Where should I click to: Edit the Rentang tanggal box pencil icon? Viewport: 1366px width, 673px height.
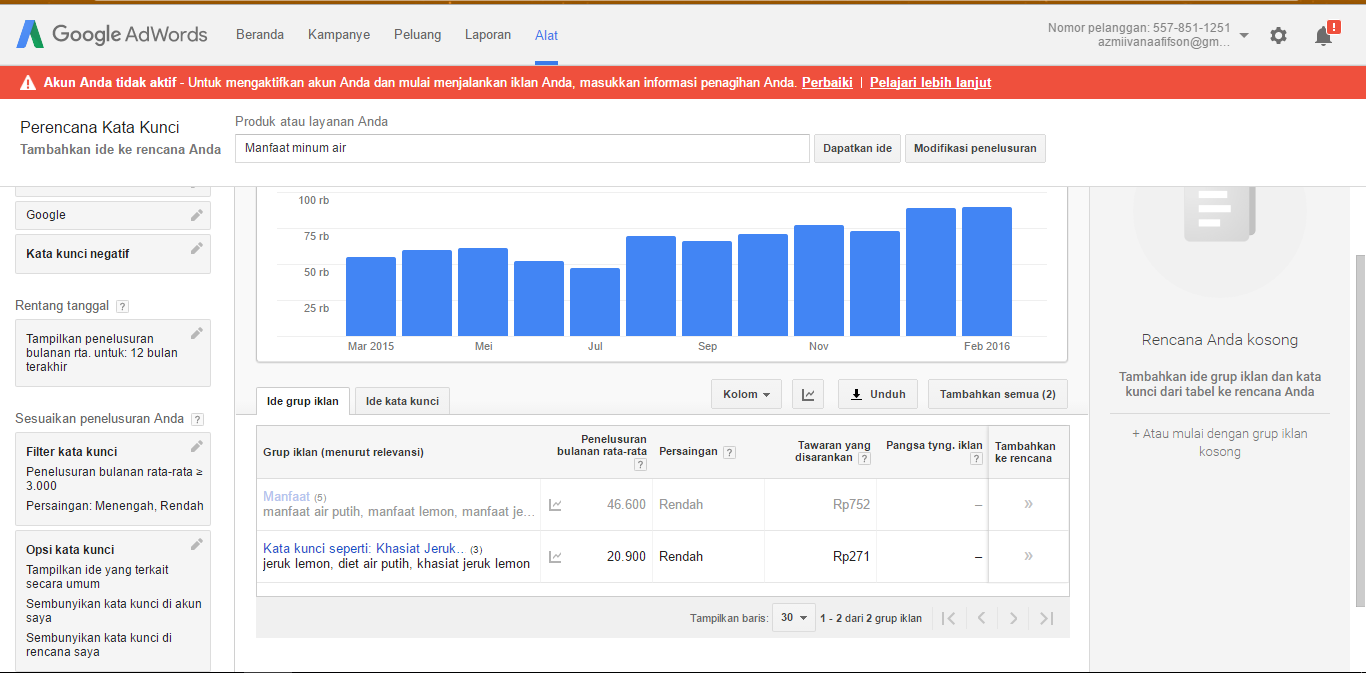pos(197,333)
